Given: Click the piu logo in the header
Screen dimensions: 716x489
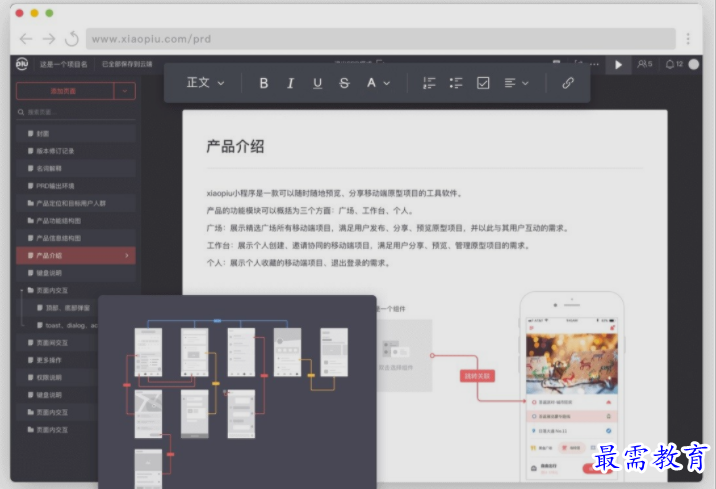Looking at the screenshot, I should coord(22,64).
